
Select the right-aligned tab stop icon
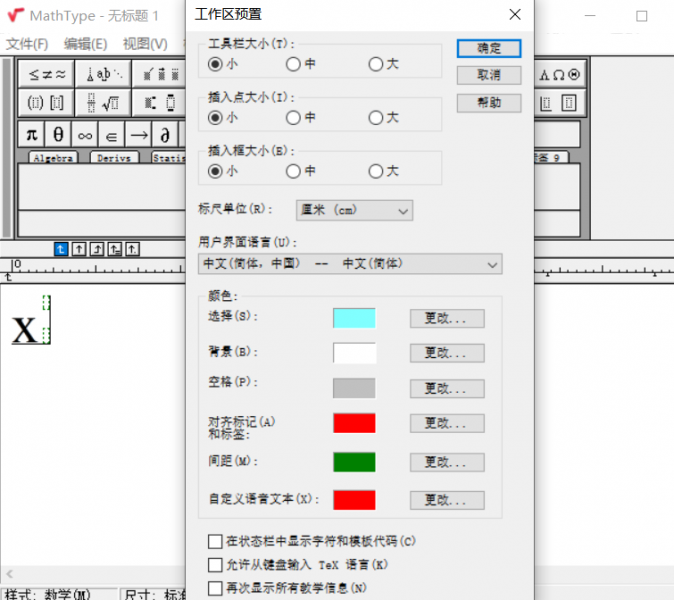coord(97,249)
